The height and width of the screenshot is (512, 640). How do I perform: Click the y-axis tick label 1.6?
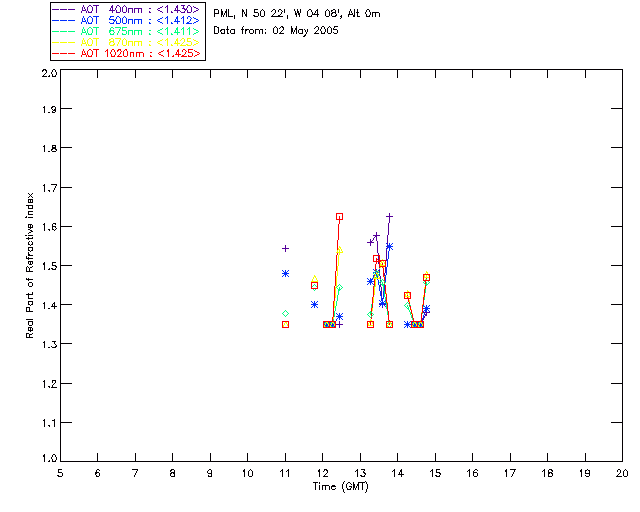click(x=49, y=227)
